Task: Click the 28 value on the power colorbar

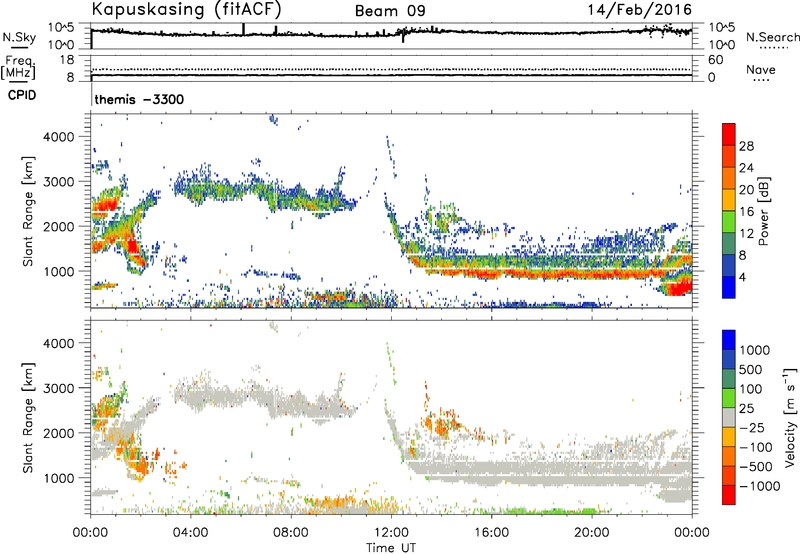Action: coord(746,146)
